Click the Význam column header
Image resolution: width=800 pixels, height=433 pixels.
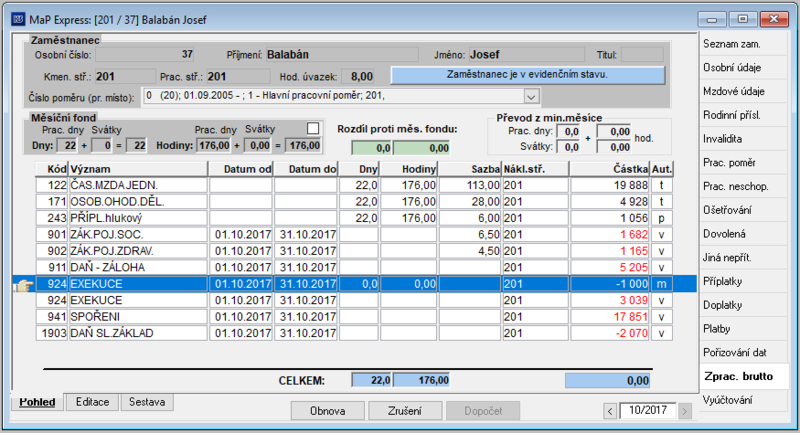pos(138,169)
